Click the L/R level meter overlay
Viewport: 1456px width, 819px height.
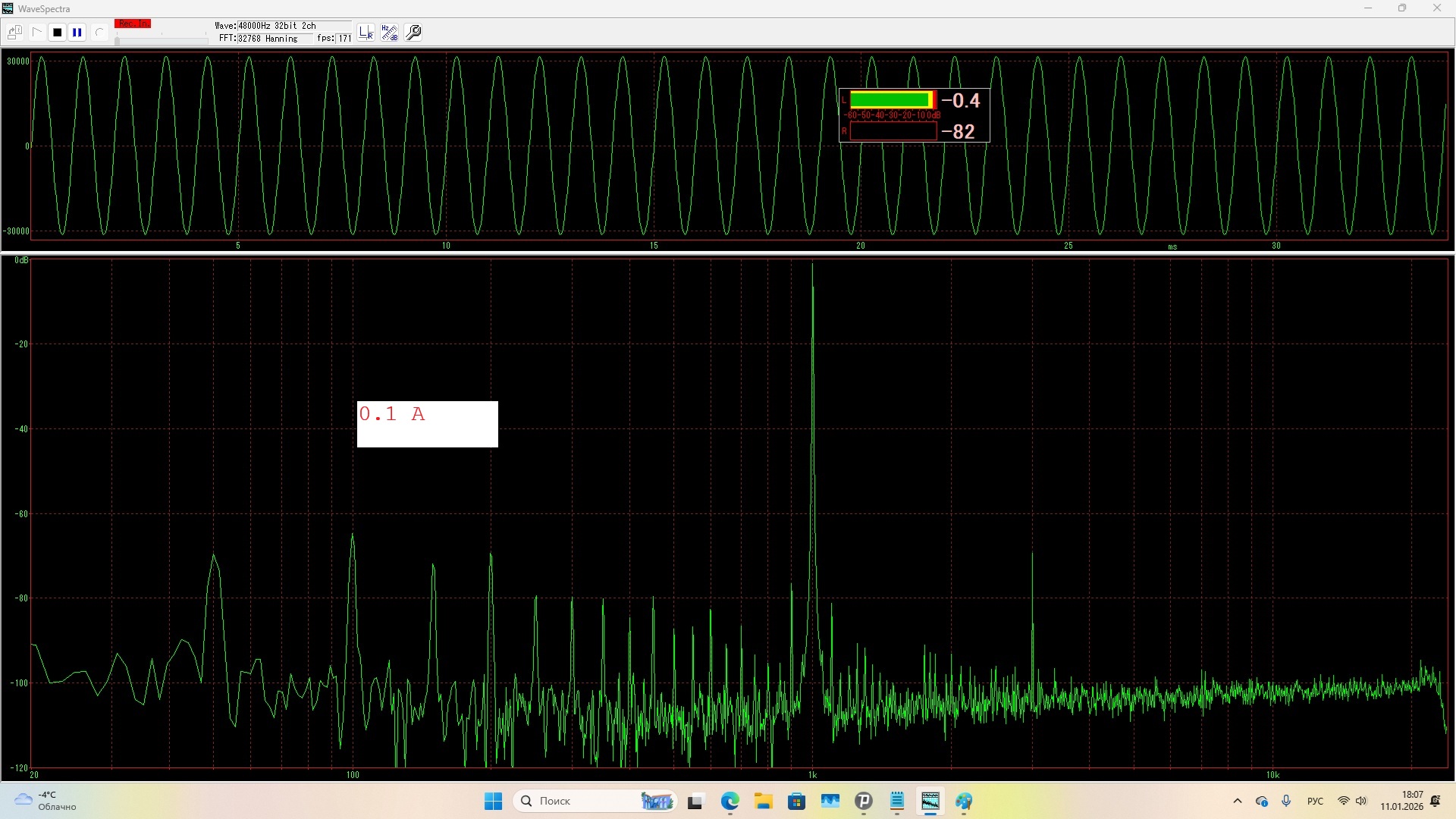tap(914, 115)
